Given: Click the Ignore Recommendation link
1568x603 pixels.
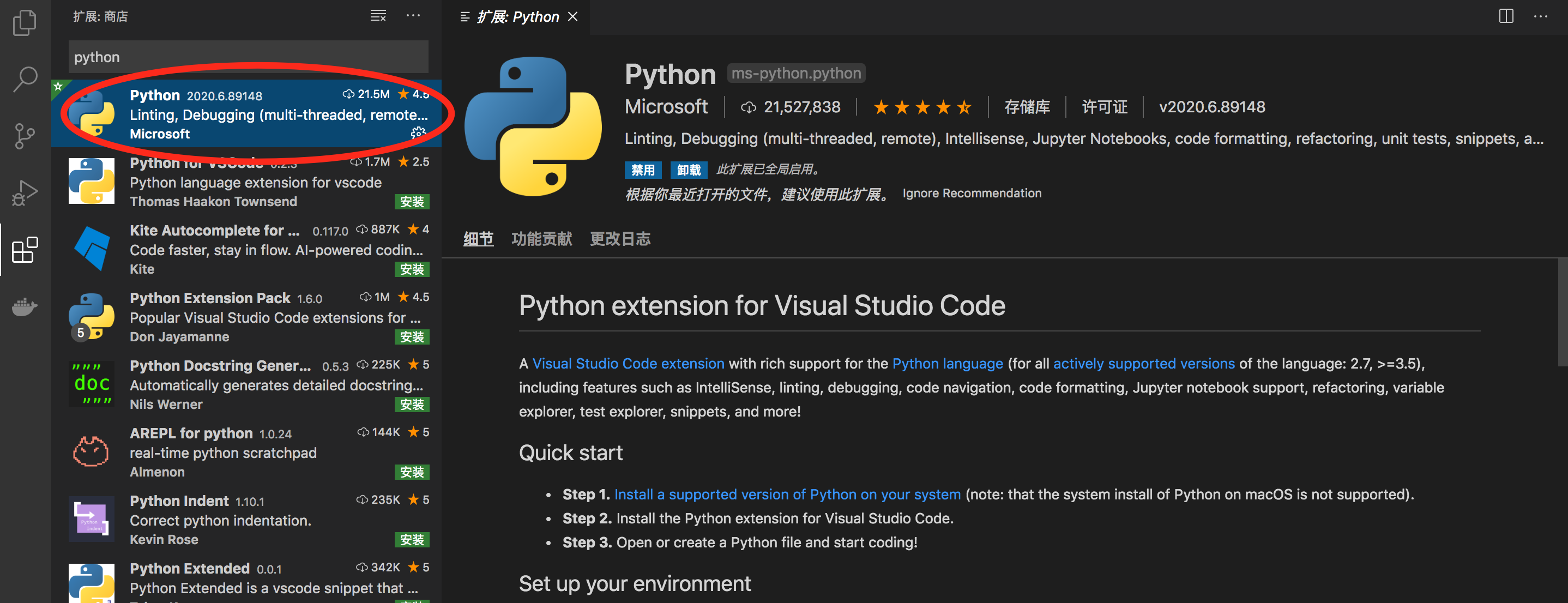Looking at the screenshot, I should (972, 193).
